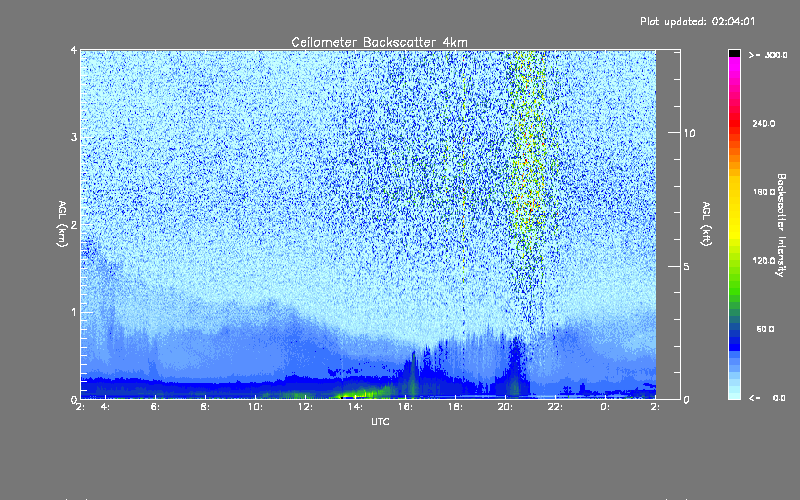Viewport: 800px width, 500px height.
Task: Click the 'Ceilometer Backscatter 4km' plot title
Action: click(379, 42)
